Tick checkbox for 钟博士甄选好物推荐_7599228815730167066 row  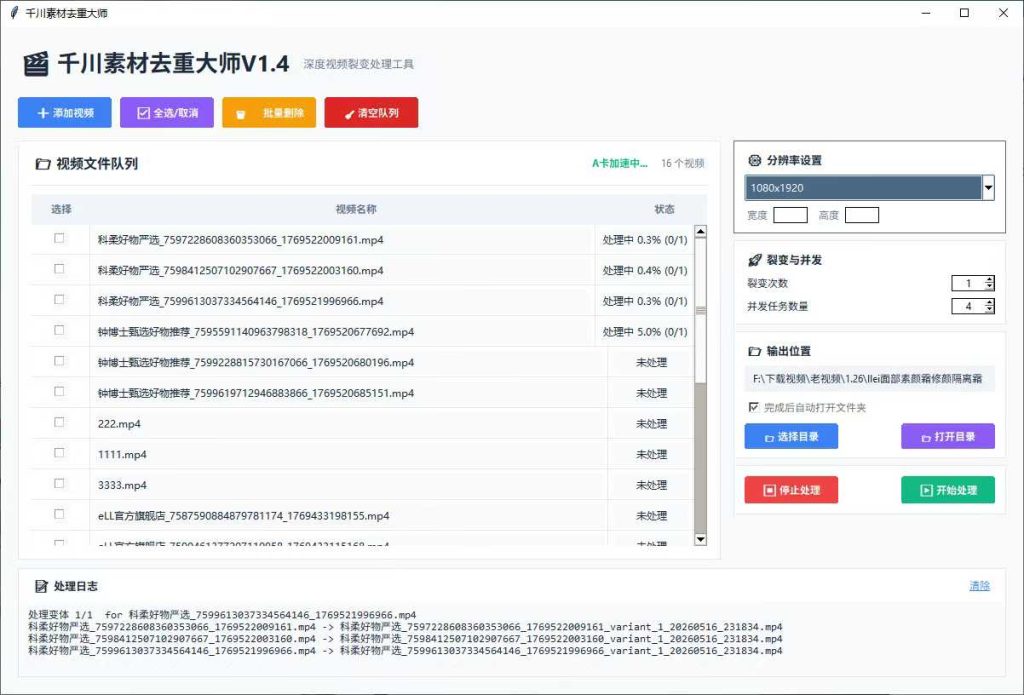pos(59,361)
